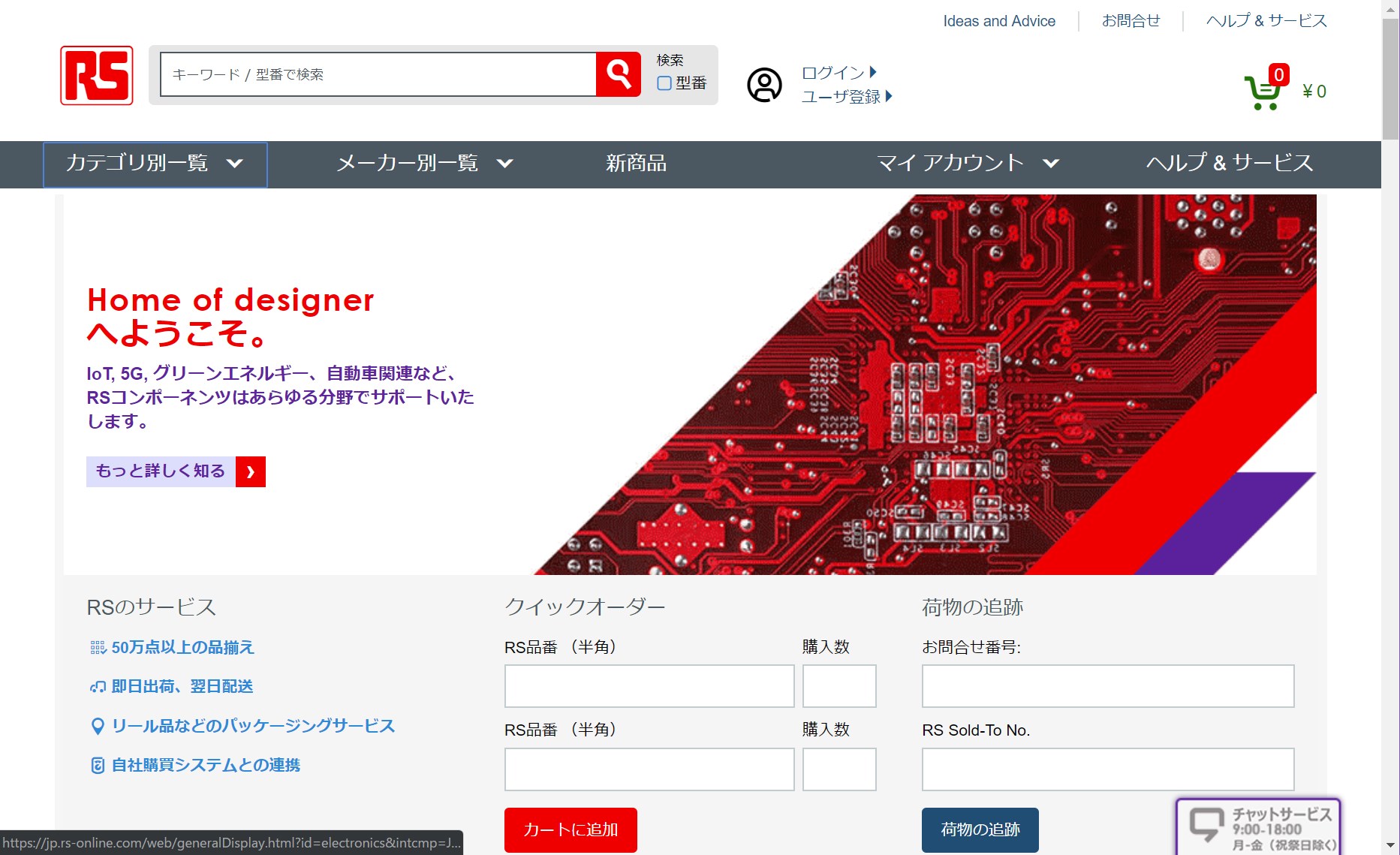Screen dimensions: 1400x855
Task: Click the カートに追加 button
Action: tap(571, 830)
